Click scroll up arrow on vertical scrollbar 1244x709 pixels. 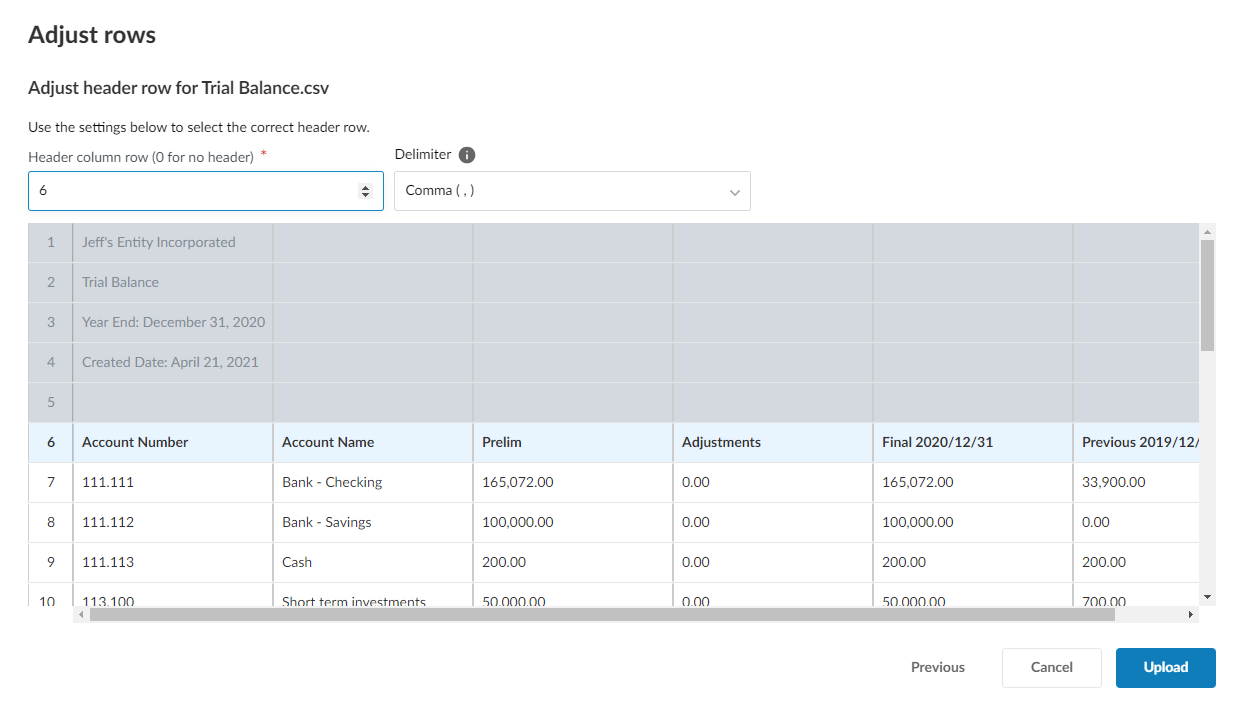1207,232
